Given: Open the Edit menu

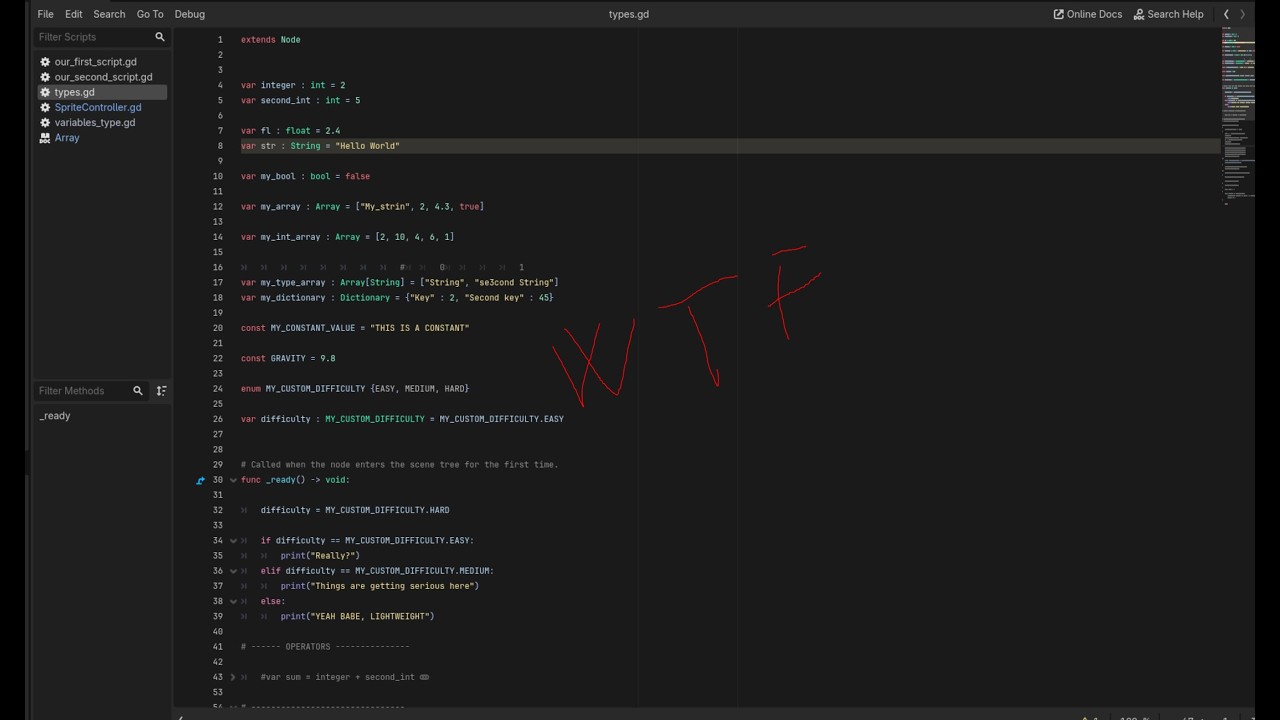Looking at the screenshot, I should (x=74, y=14).
